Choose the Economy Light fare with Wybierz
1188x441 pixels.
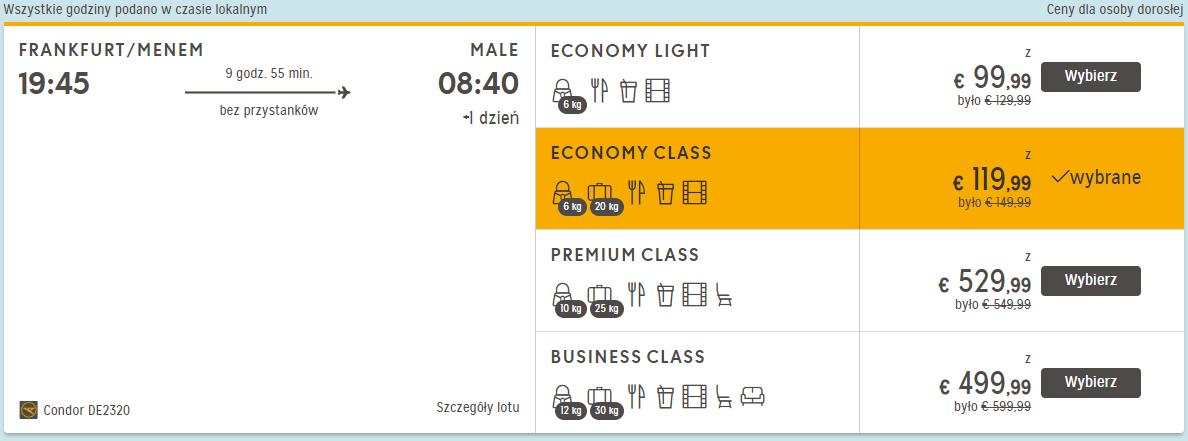[x=1090, y=77]
